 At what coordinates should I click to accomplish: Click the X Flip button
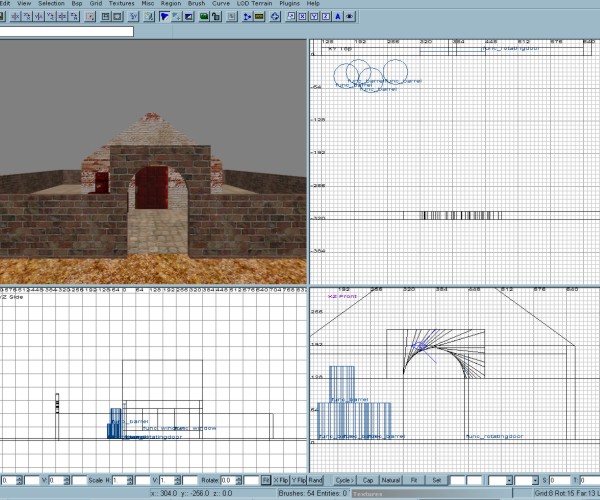281,480
